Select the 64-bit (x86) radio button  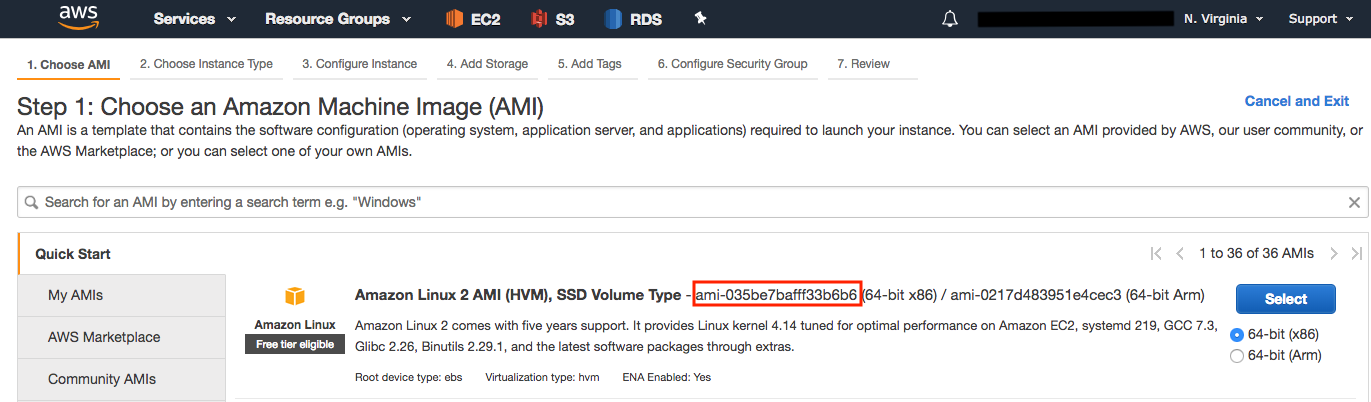pos(1237,334)
